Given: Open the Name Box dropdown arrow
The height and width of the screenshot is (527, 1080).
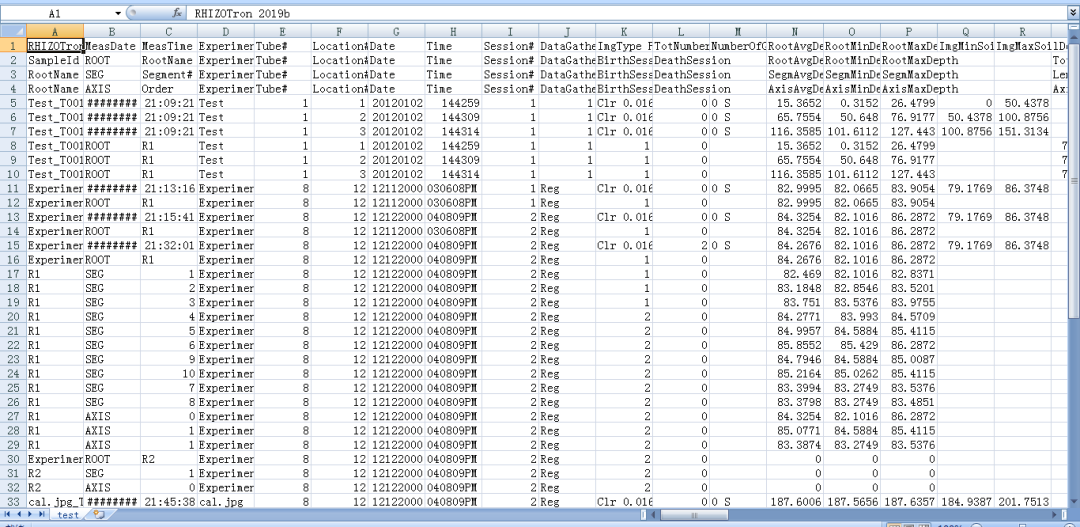Looking at the screenshot, I should tap(118, 14).
